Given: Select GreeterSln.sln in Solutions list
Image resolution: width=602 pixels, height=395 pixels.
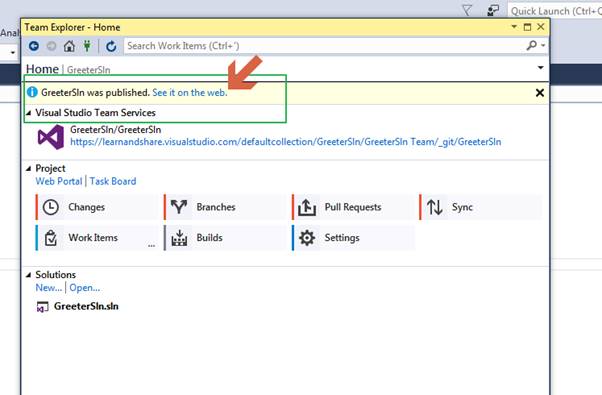Looking at the screenshot, I should [x=86, y=306].
